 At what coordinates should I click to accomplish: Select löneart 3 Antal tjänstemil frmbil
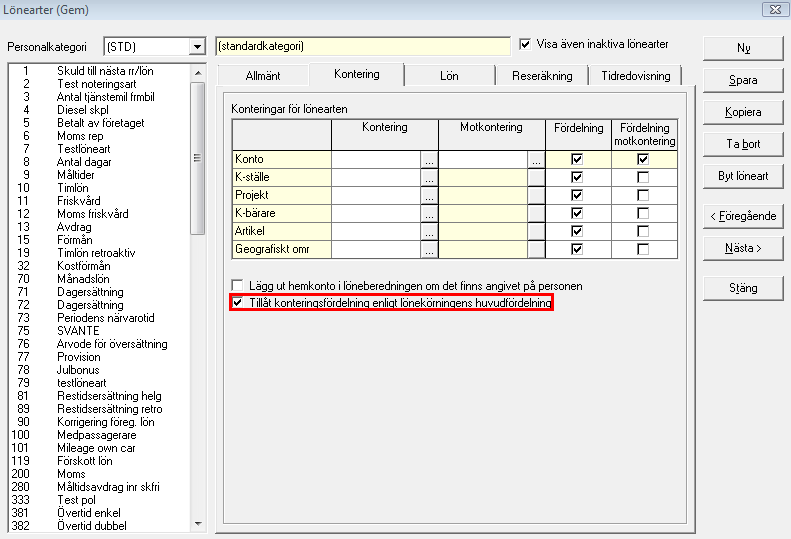100,97
